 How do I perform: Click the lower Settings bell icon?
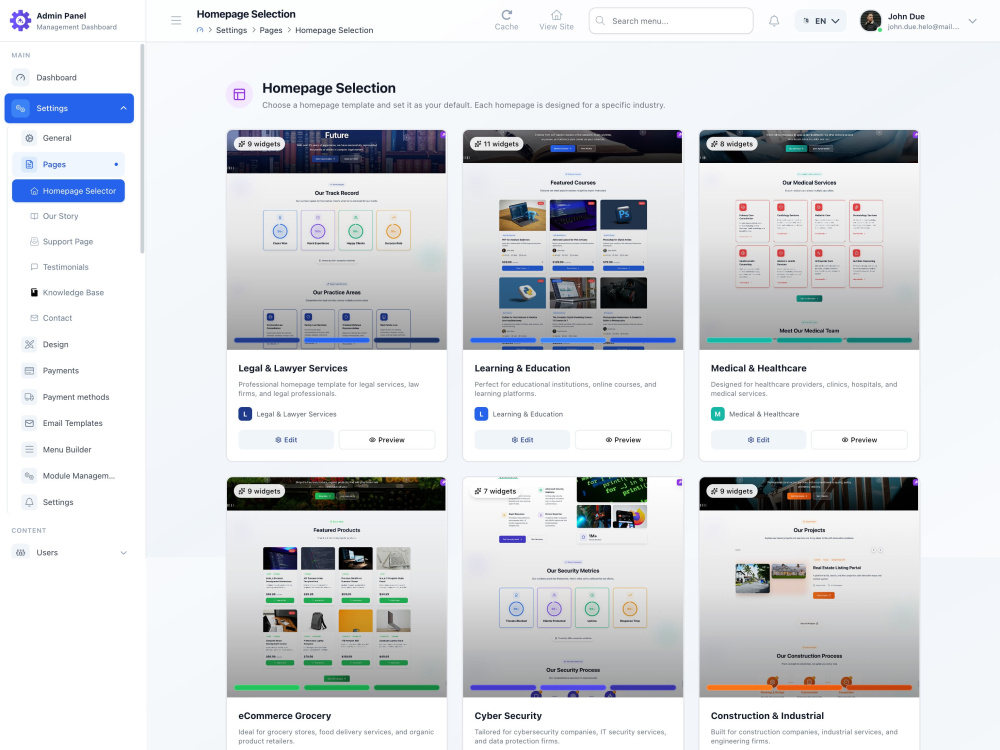pyautogui.click(x=29, y=502)
